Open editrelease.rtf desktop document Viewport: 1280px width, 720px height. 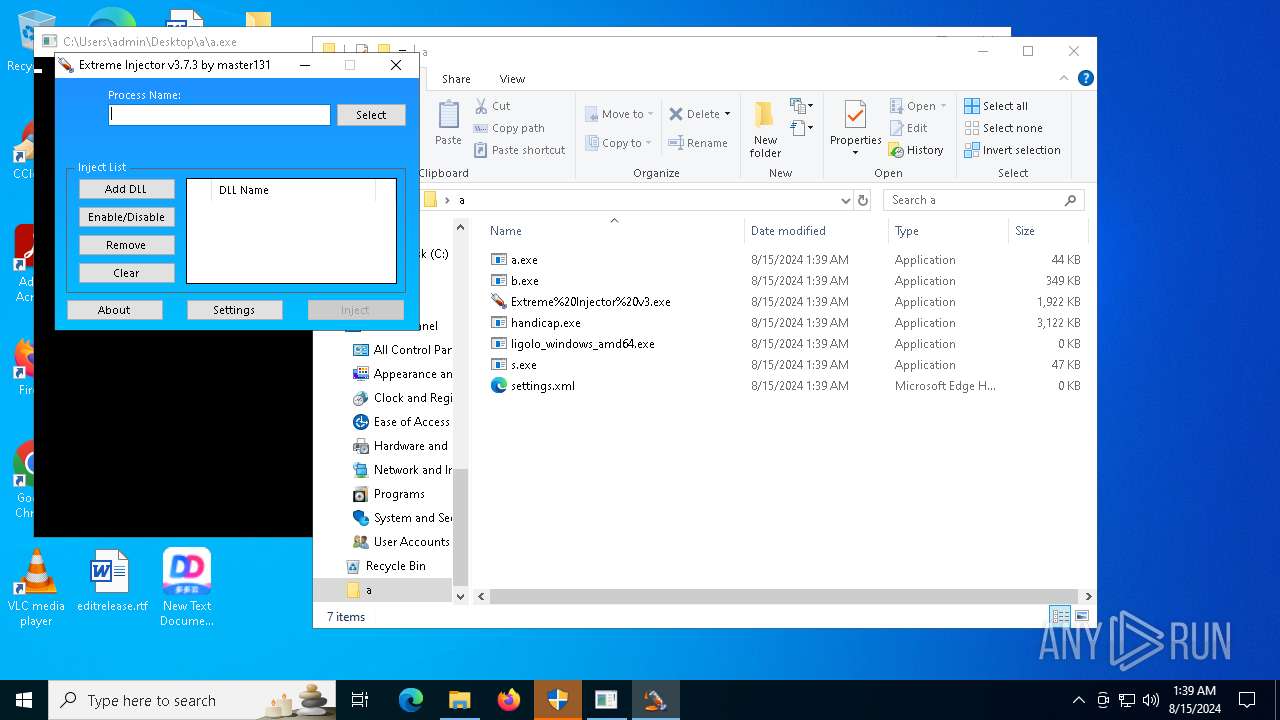pos(111,581)
